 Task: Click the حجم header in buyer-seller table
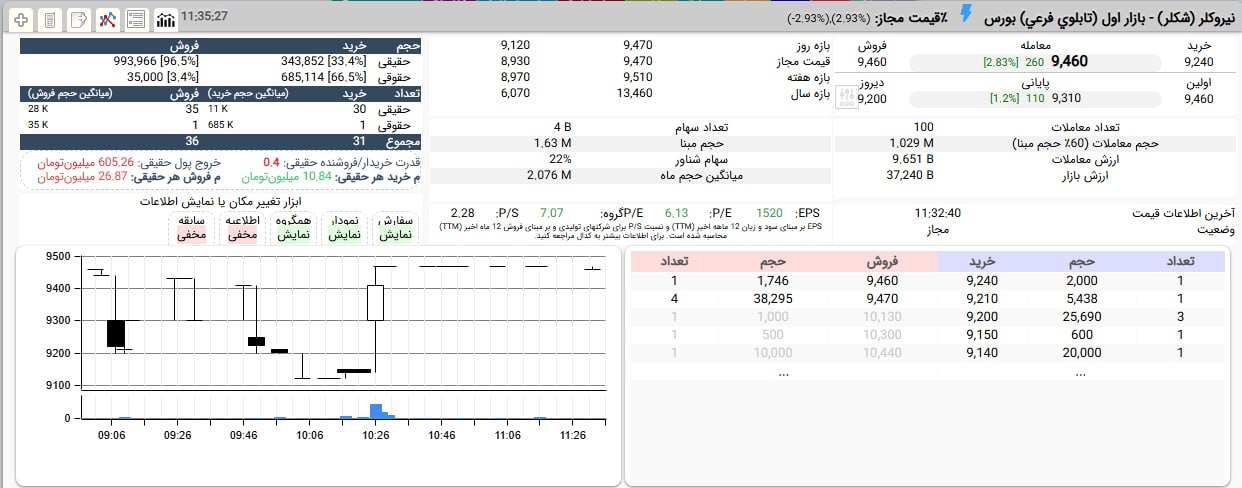pyautogui.click(x=407, y=46)
